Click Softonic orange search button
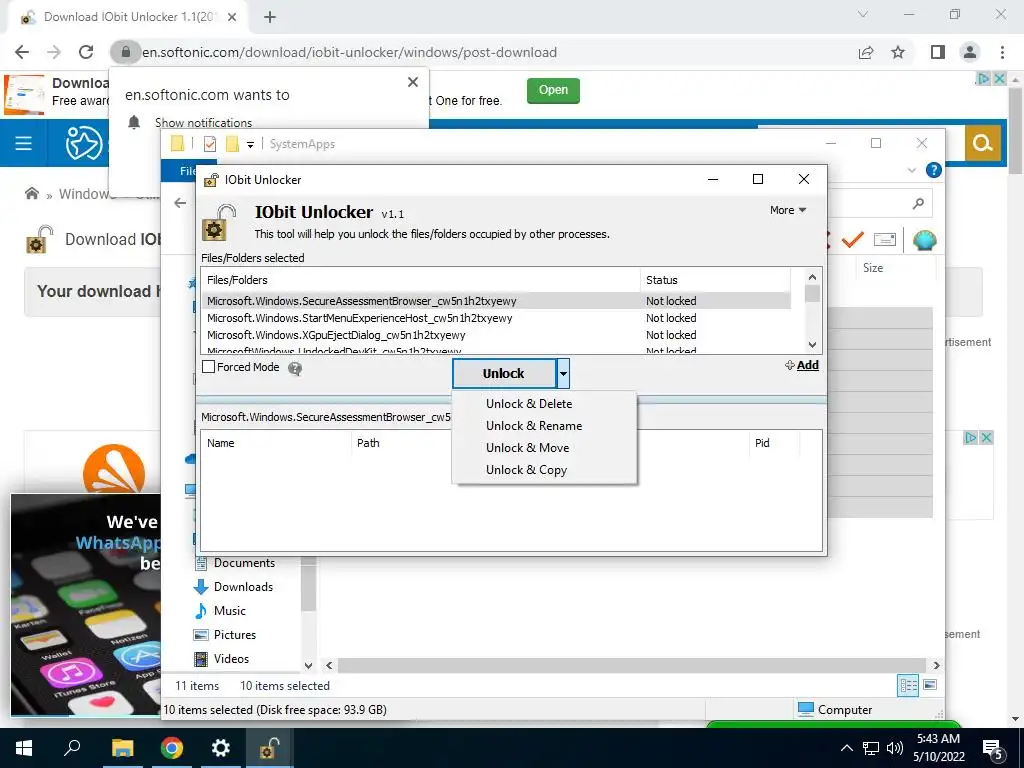Screen dimensions: 1024x768 tap(982, 143)
